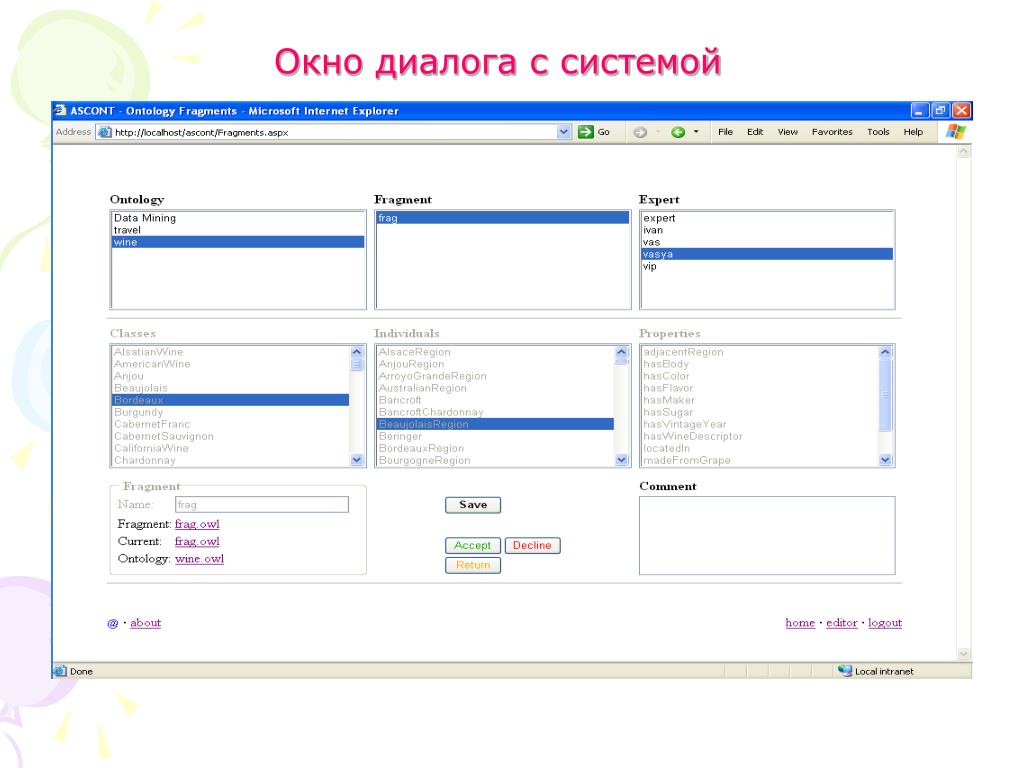The width and height of the screenshot is (1024, 768).
Task: Click the Individuals list scroll-up arrow
Action: pyautogui.click(x=621, y=352)
